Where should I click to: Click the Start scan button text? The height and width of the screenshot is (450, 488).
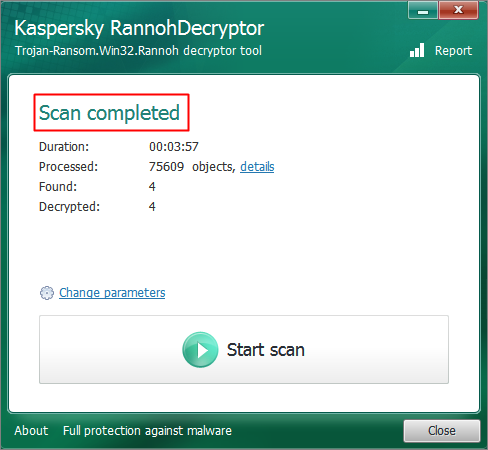pyautogui.click(x=266, y=350)
